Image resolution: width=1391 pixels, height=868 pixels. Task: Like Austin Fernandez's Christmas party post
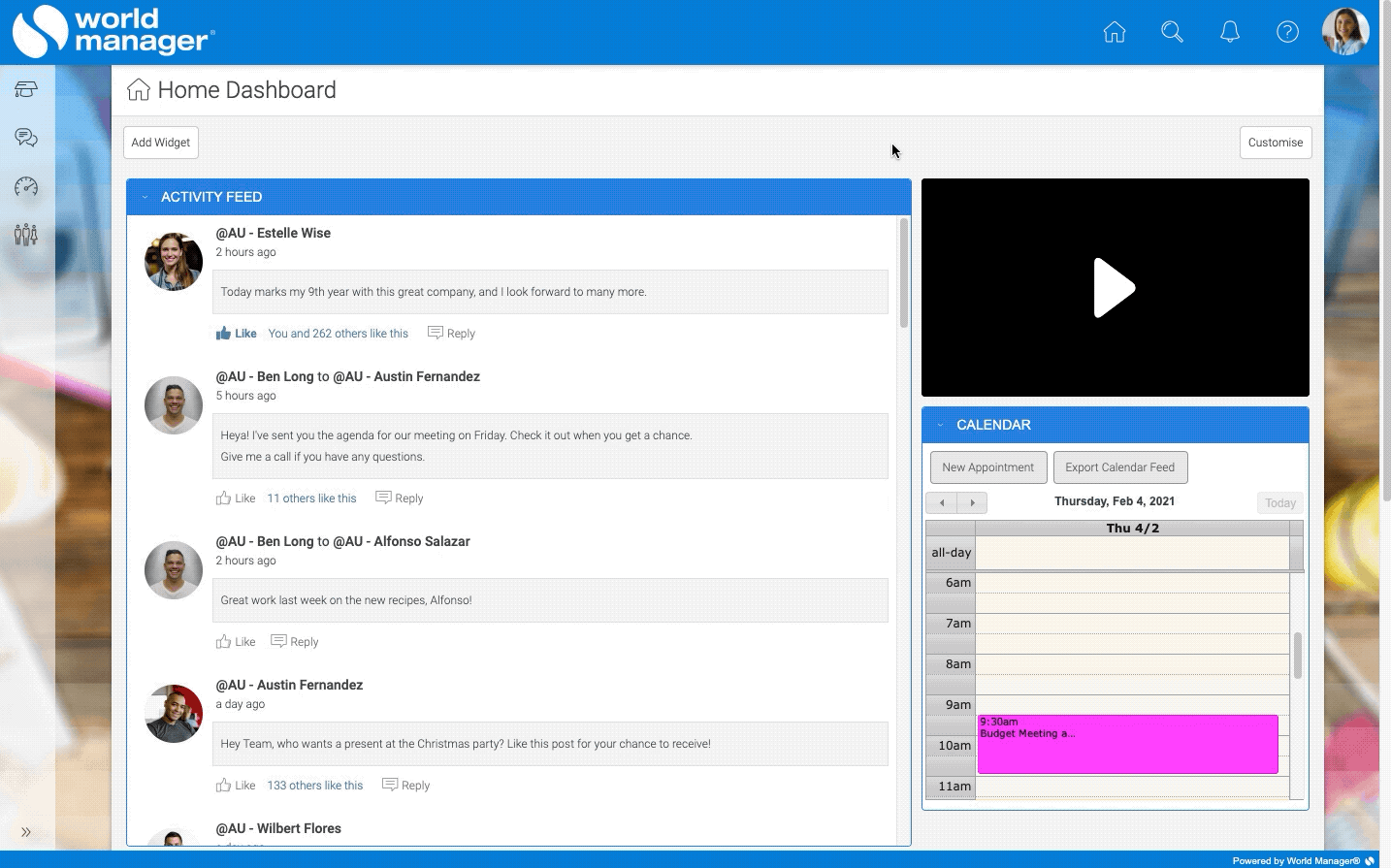[x=236, y=786]
